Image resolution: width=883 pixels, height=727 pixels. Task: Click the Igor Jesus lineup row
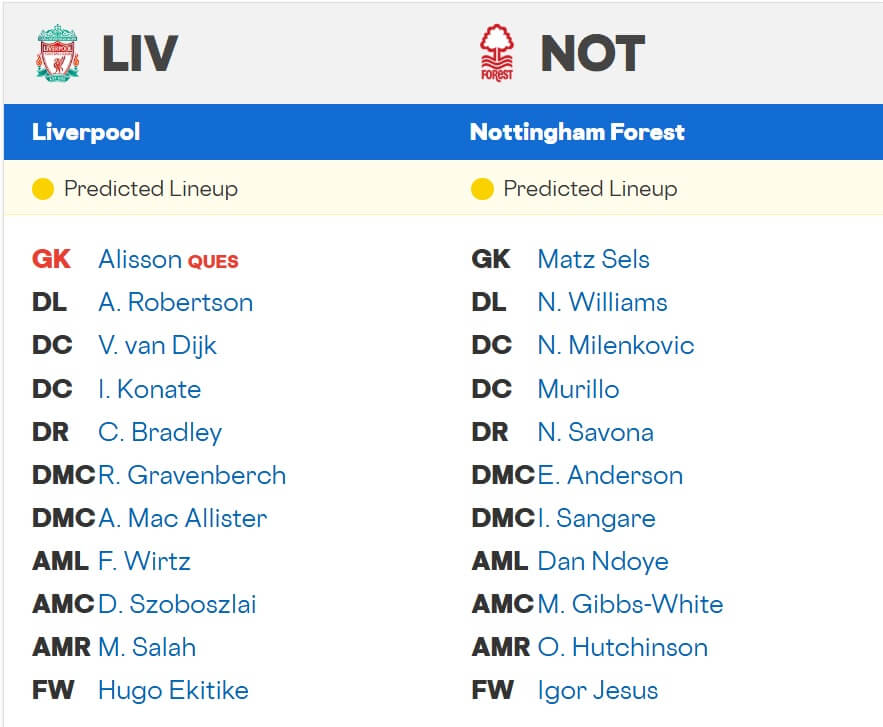pyautogui.click(x=599, y=690)
